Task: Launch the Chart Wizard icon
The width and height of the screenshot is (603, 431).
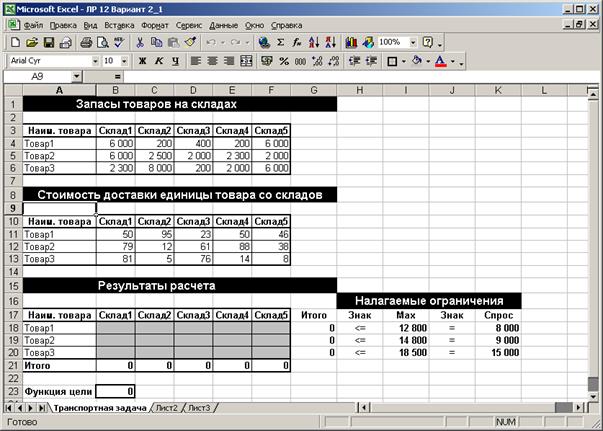Action: click(351, 42)
